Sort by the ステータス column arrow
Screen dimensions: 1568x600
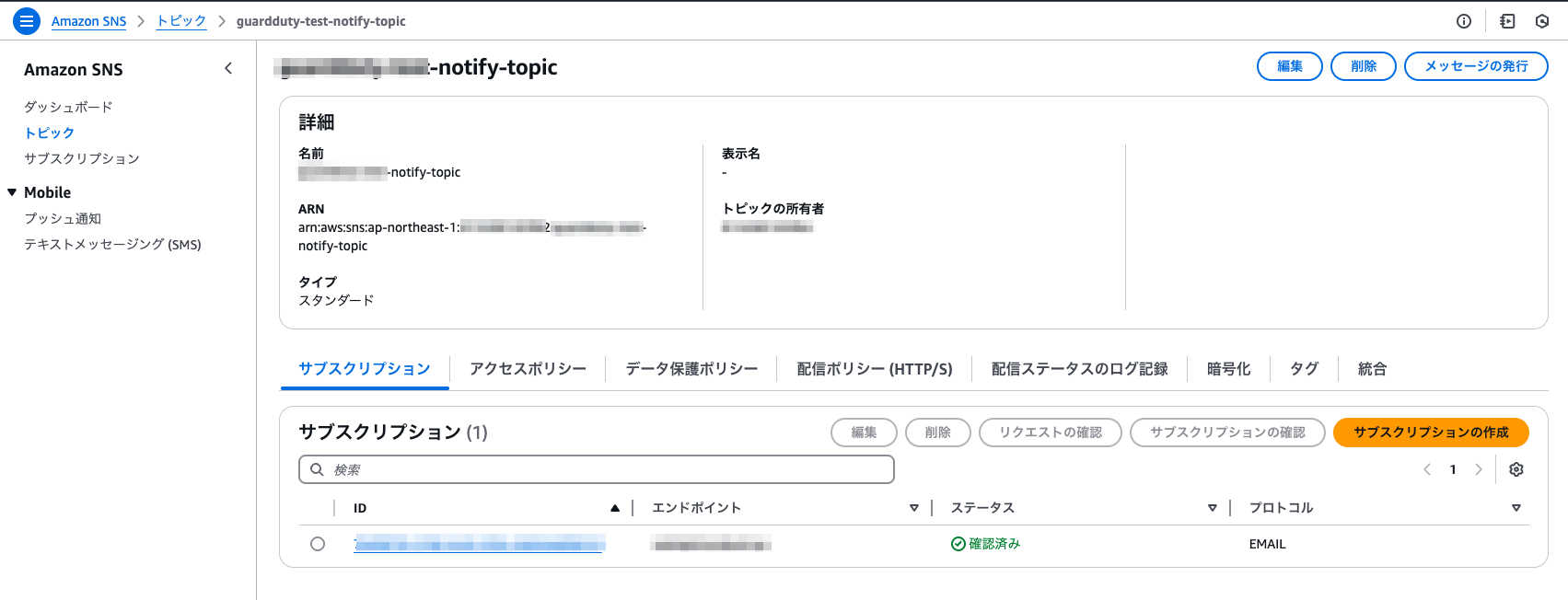(x=1212, y=508)
